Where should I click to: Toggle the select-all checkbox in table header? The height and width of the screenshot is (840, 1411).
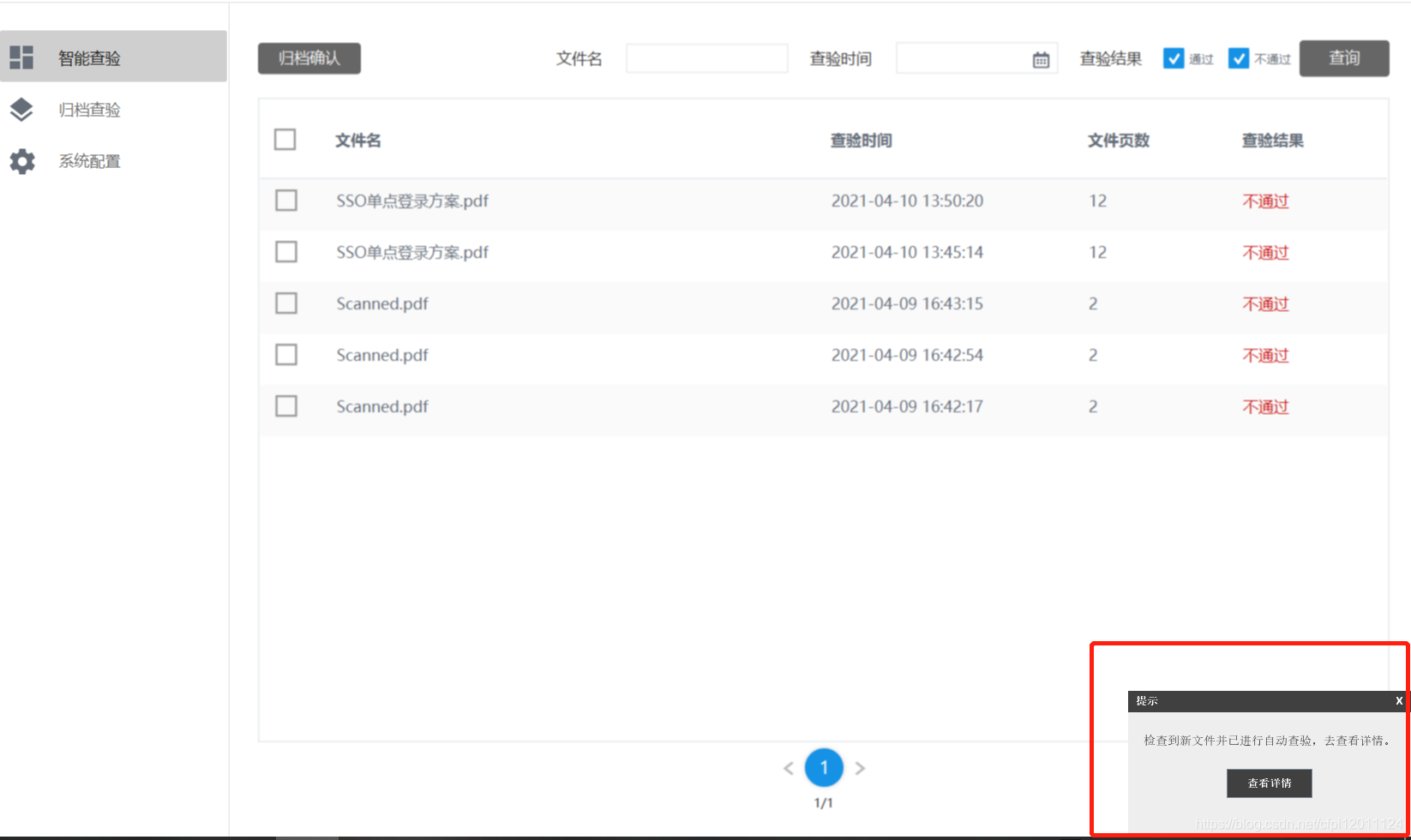285,140
